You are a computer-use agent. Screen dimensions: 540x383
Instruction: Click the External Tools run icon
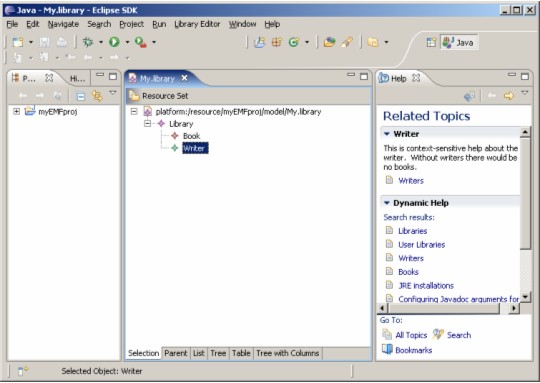coord(141,42)
